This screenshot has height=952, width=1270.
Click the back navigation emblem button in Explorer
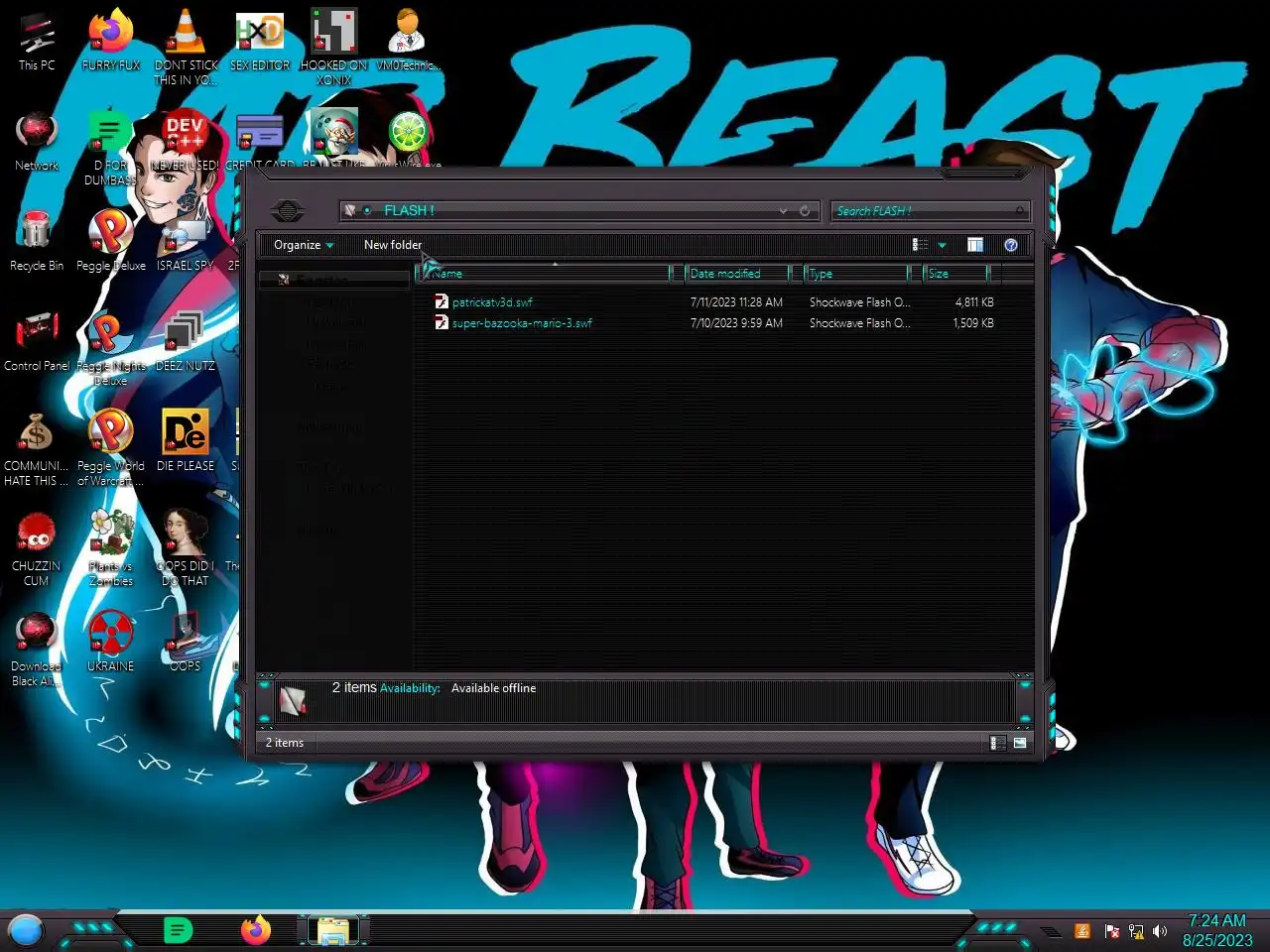288,210
